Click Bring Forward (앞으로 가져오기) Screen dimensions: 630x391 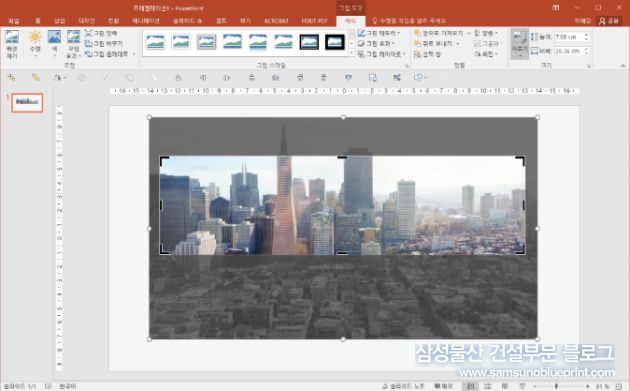point(438,33)
